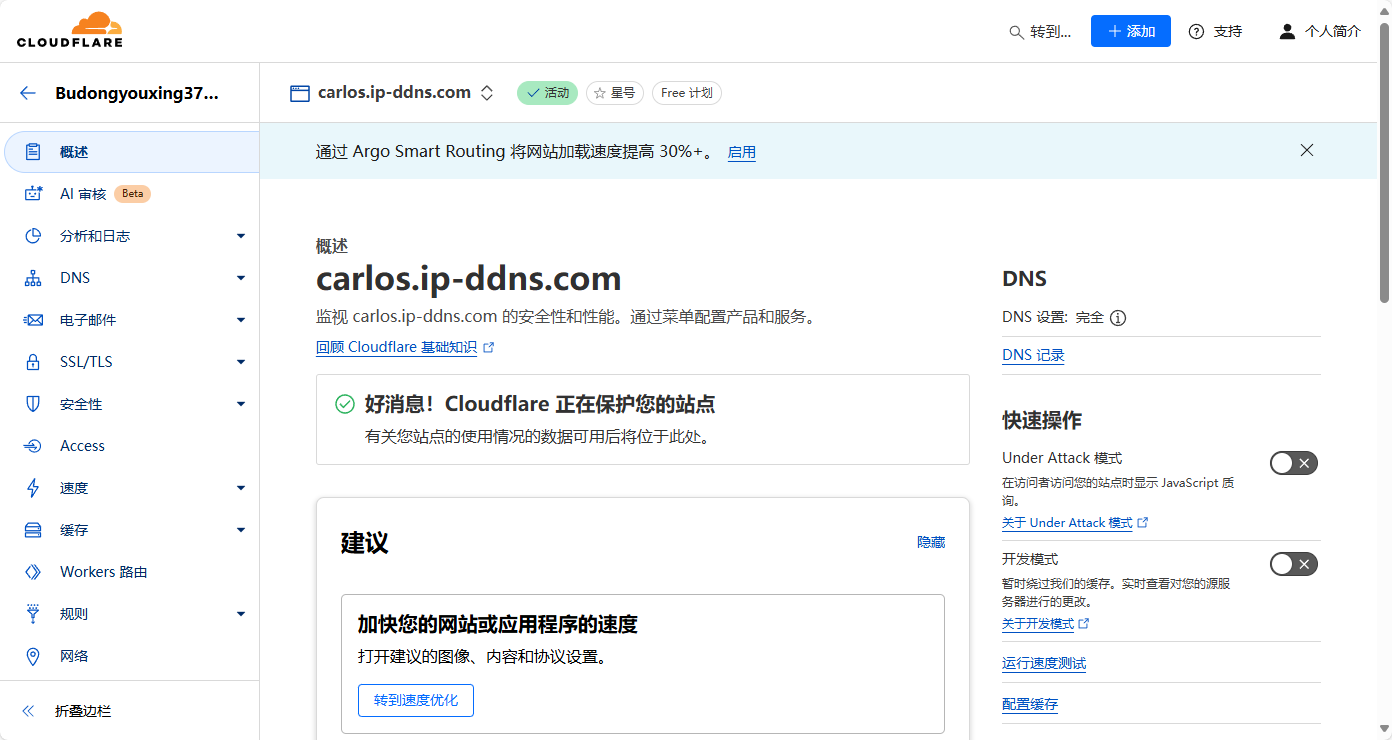
Task: Click 转到速度优化 button
Action: tap(416, 700)
